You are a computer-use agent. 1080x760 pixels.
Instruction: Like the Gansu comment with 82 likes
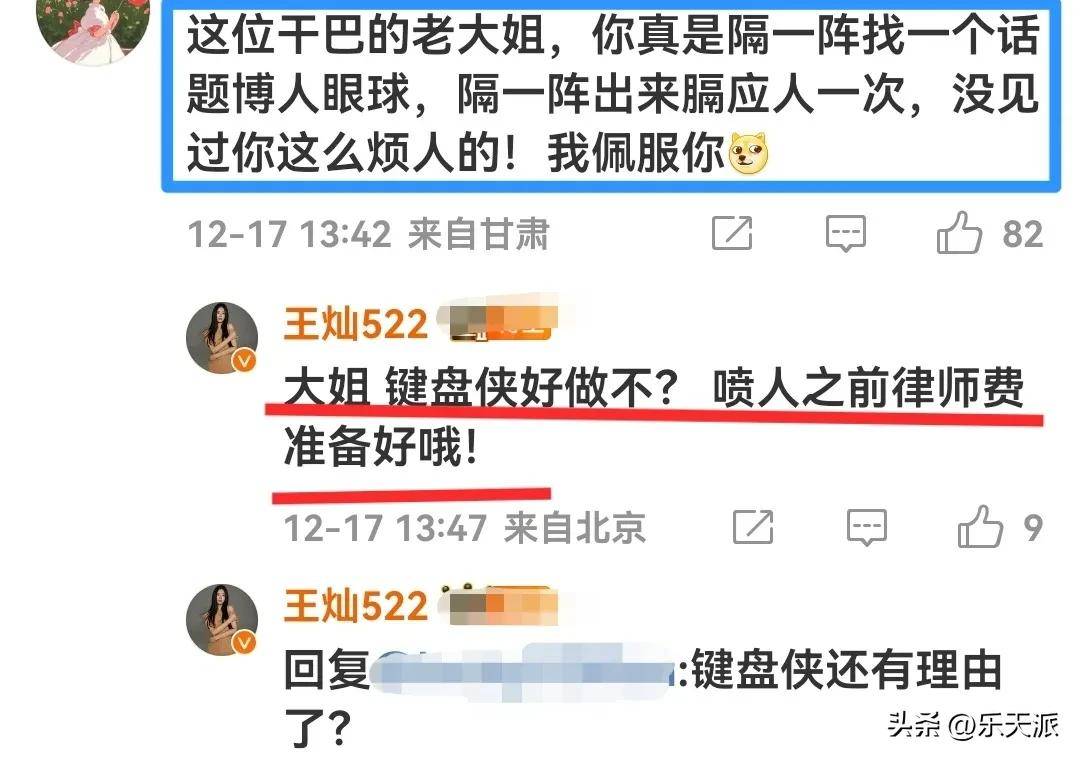(959, 232)
